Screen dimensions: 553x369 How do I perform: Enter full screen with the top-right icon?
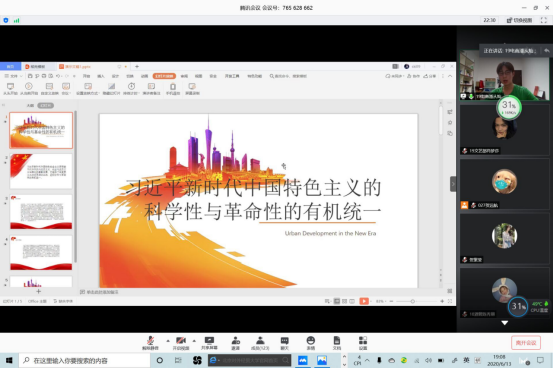(x=543, y=20)
